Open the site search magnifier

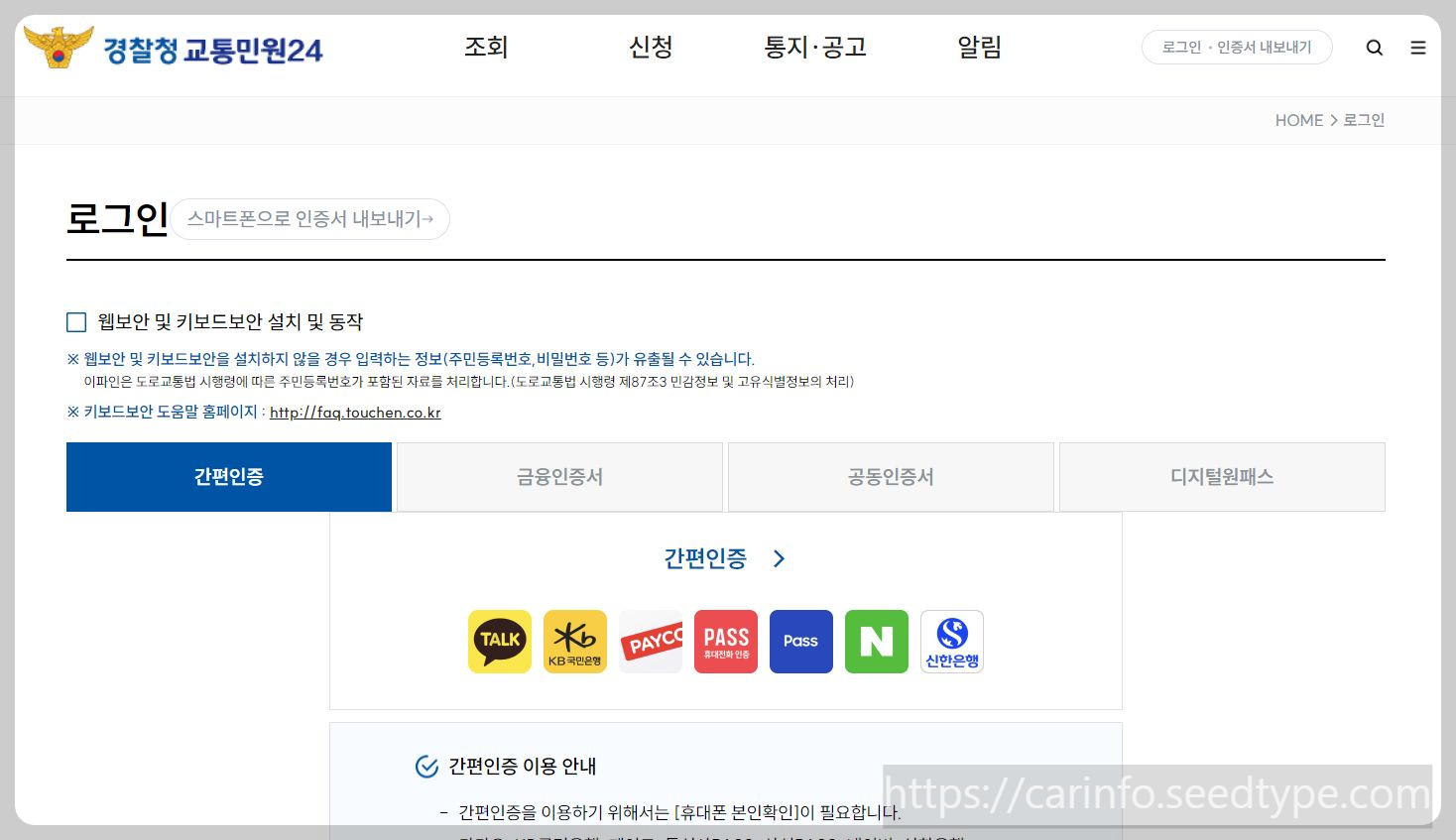[1375, 47]
